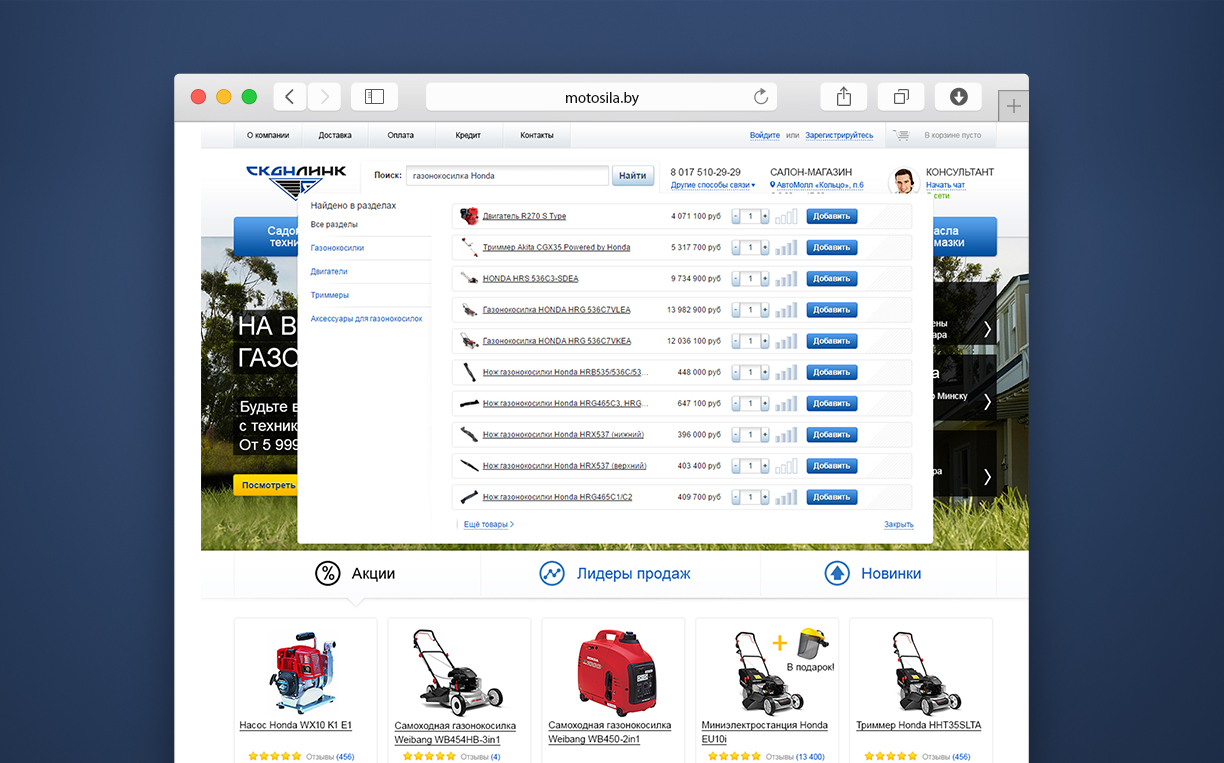Click the percent icon beside Акции
This screenshot has height=763, width=1224.
pyautogui.click(x=328, y=573)
